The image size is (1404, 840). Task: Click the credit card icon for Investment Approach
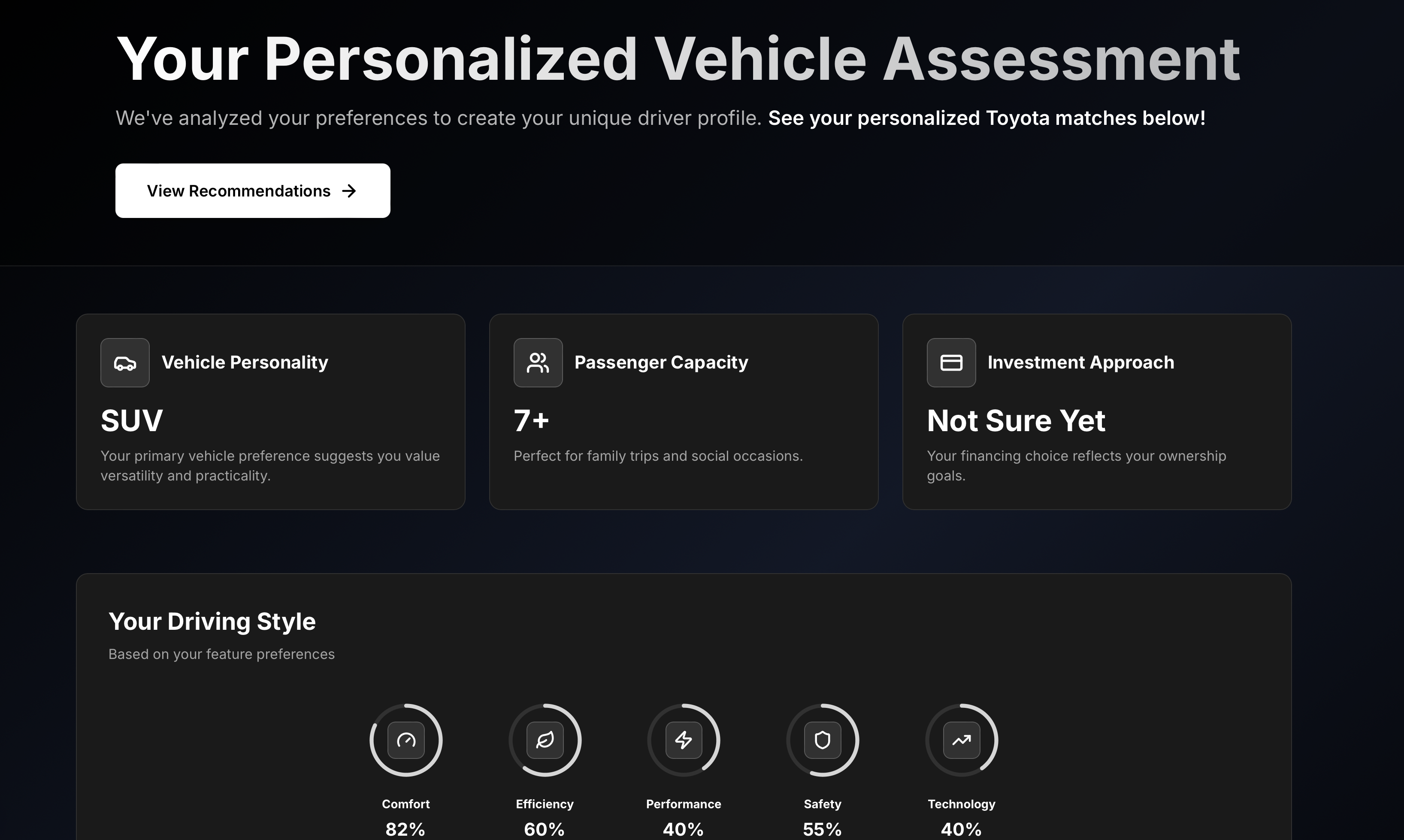(951, 363)
